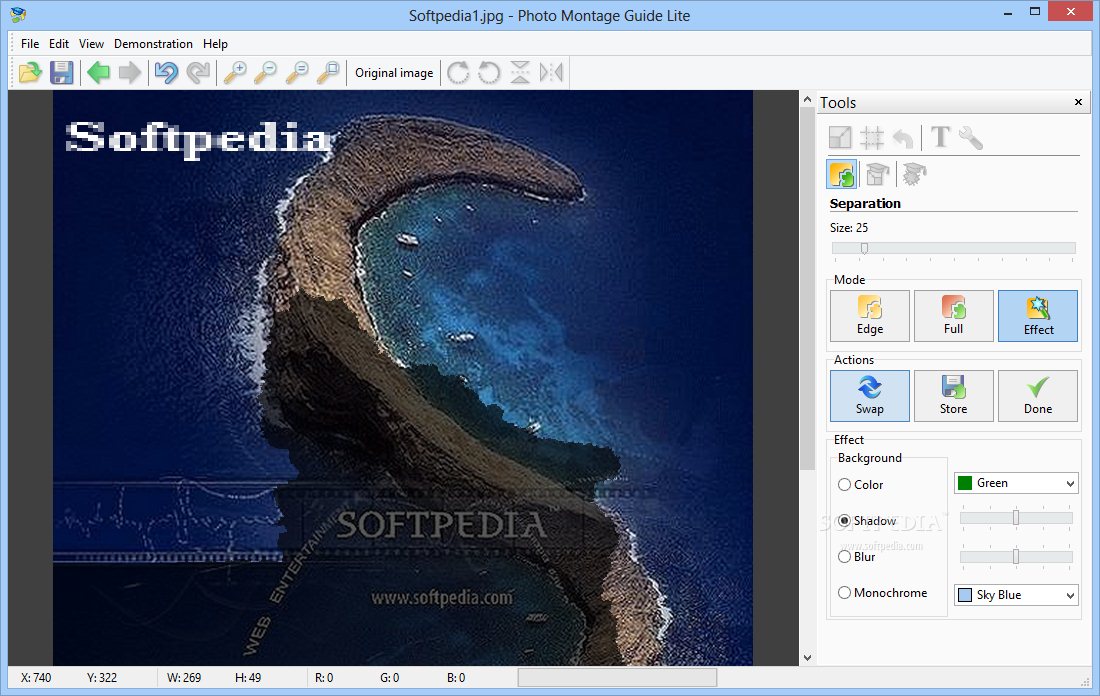Open the Green color dropdown
This screenshot has width=1100, height=696.
point(1016,483)
